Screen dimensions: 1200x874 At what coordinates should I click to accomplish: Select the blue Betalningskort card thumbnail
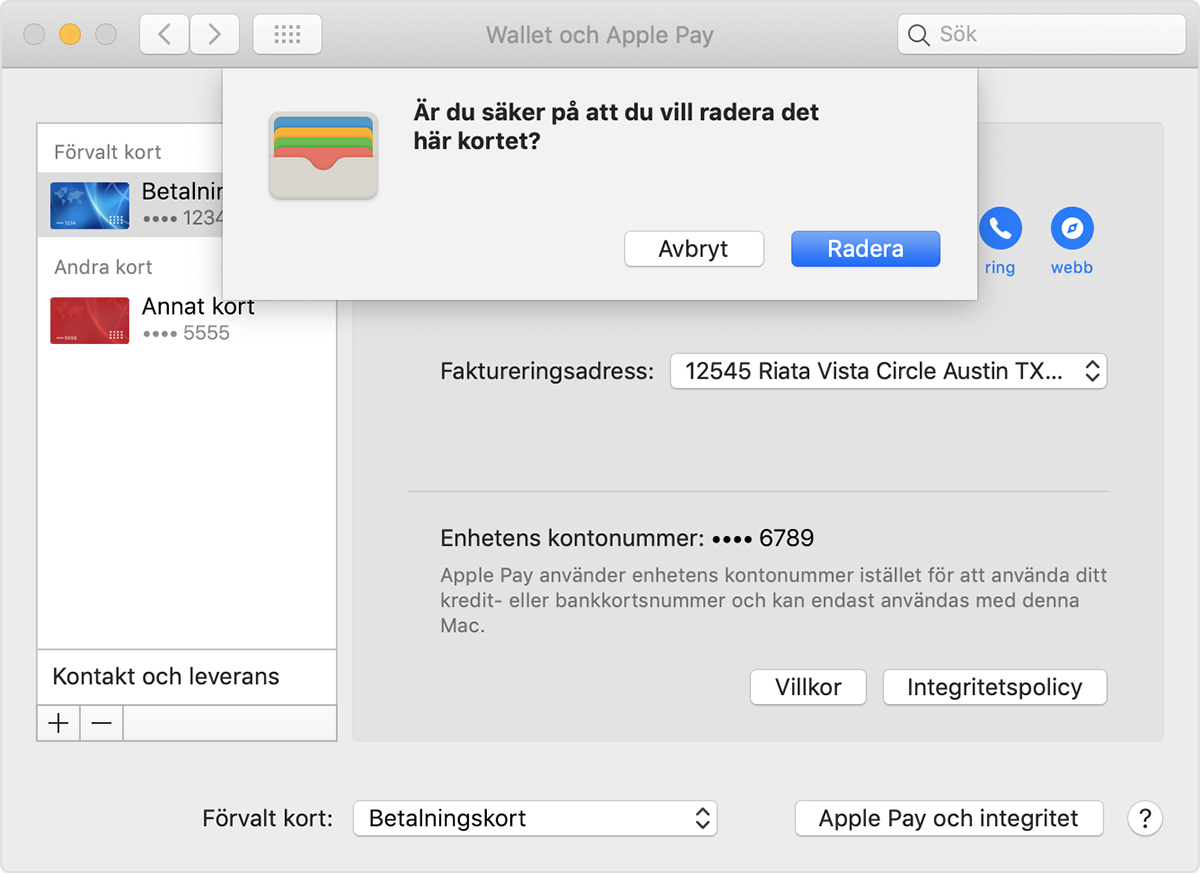coord(90,205)
